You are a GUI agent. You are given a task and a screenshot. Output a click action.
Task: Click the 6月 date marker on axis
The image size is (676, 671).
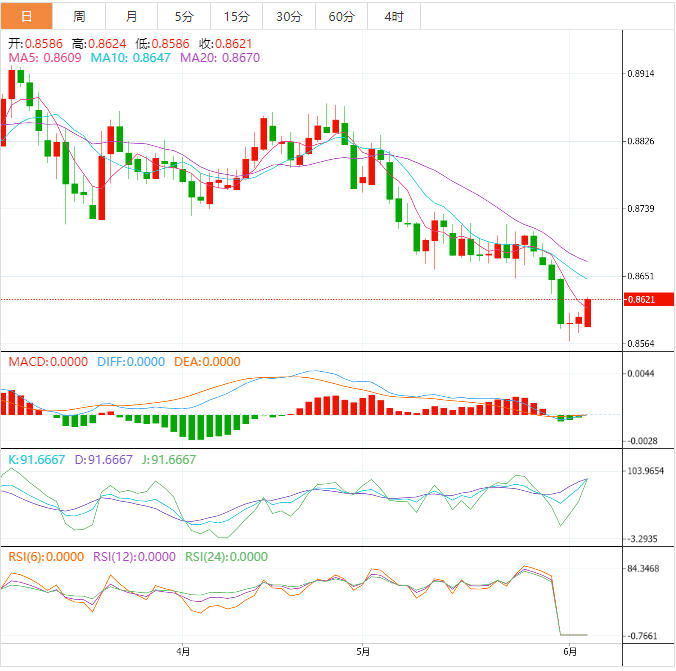(569, 652)
